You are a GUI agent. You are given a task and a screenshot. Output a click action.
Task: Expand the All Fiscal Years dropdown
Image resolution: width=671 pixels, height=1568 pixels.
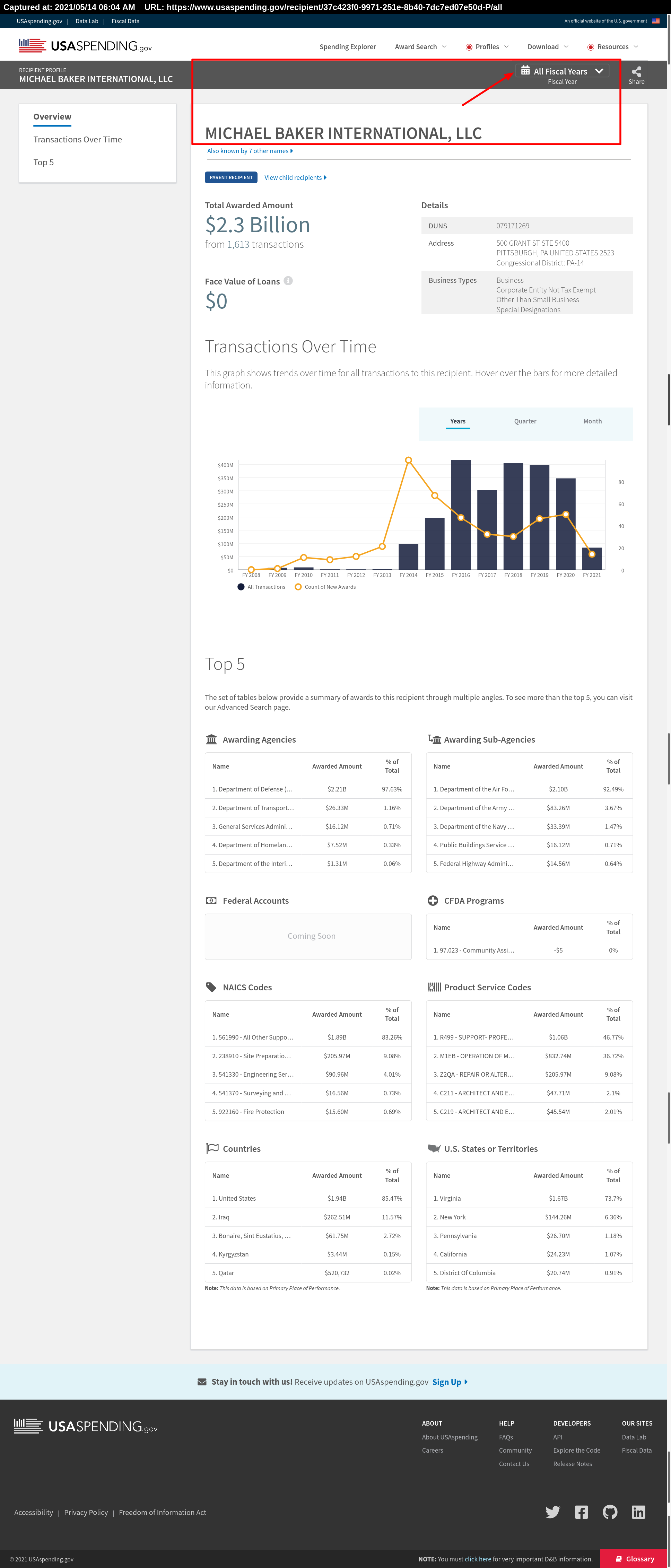point(562,71)
